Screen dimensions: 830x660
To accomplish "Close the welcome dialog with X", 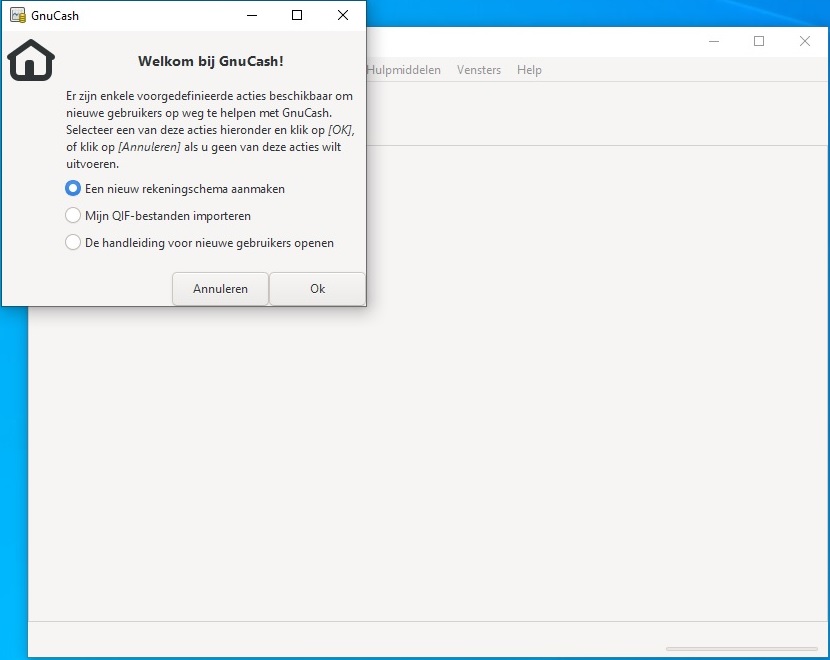I will [x=343, y=15].
